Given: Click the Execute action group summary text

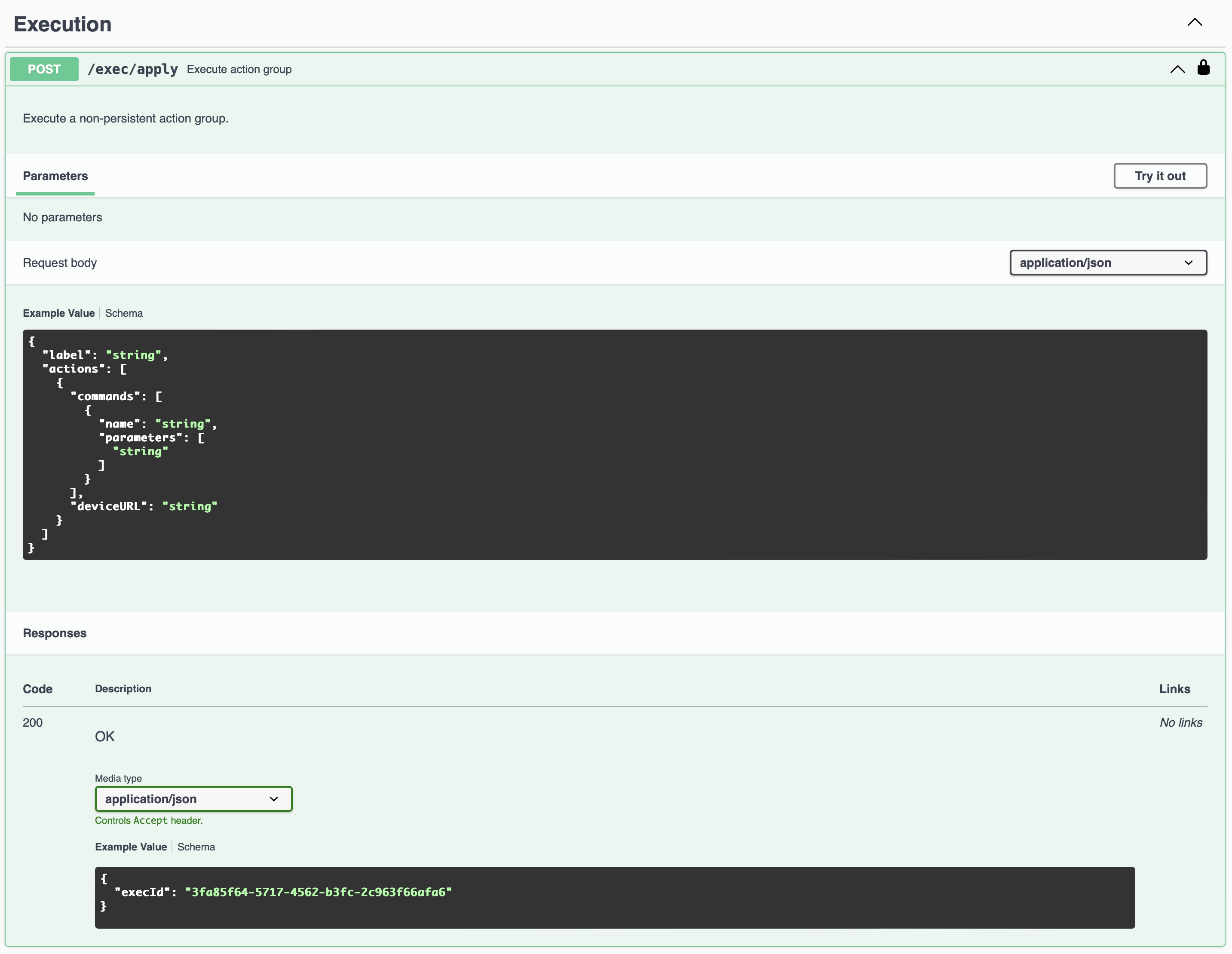Looking at the screenshot, I should pyautogui.click(x=239, y=69).
